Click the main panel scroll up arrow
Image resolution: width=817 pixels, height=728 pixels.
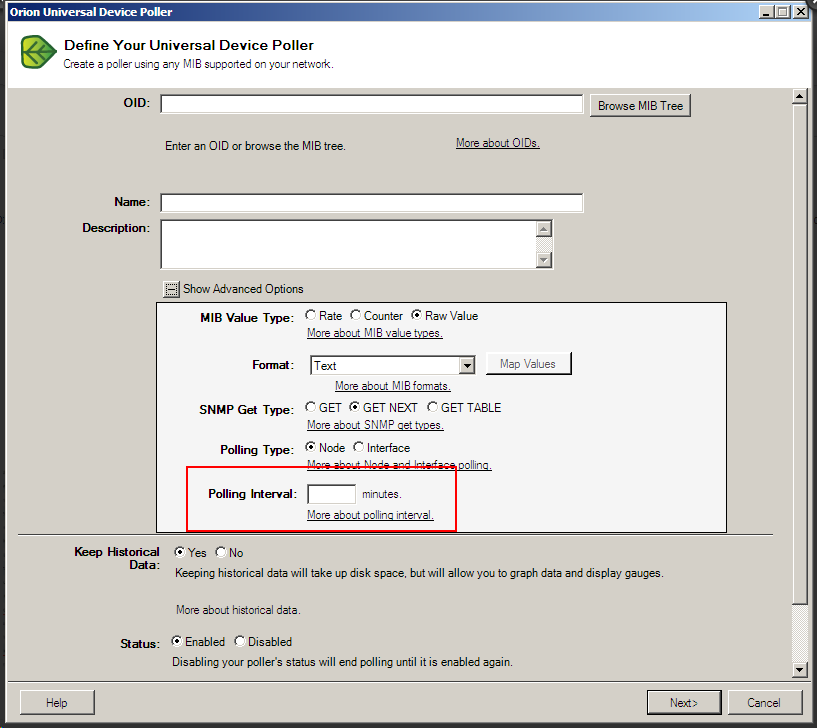point(799,96)
